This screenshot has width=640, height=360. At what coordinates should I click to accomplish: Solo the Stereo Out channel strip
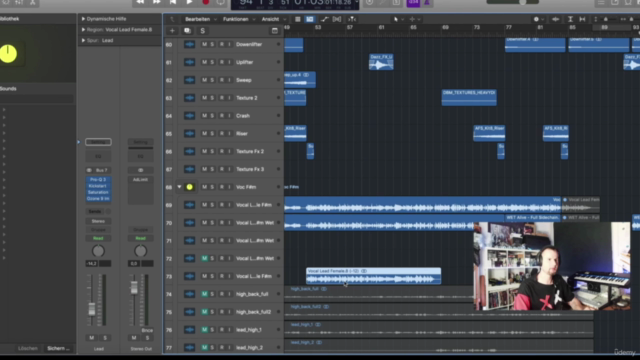[147, 338]
